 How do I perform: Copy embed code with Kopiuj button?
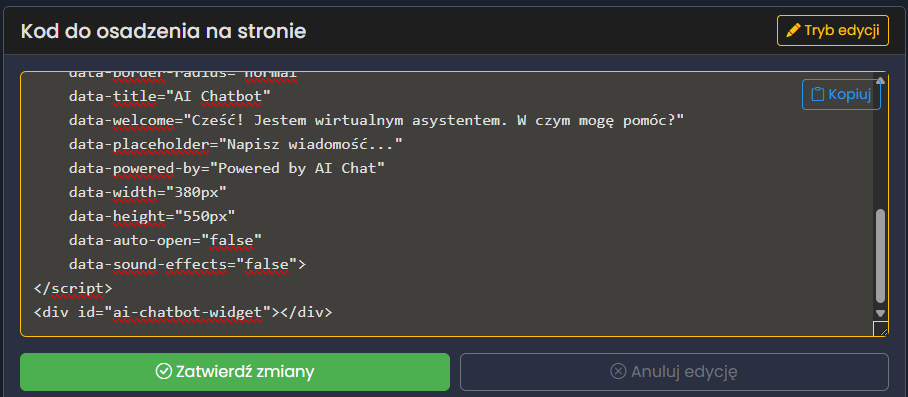click(841, 94)
